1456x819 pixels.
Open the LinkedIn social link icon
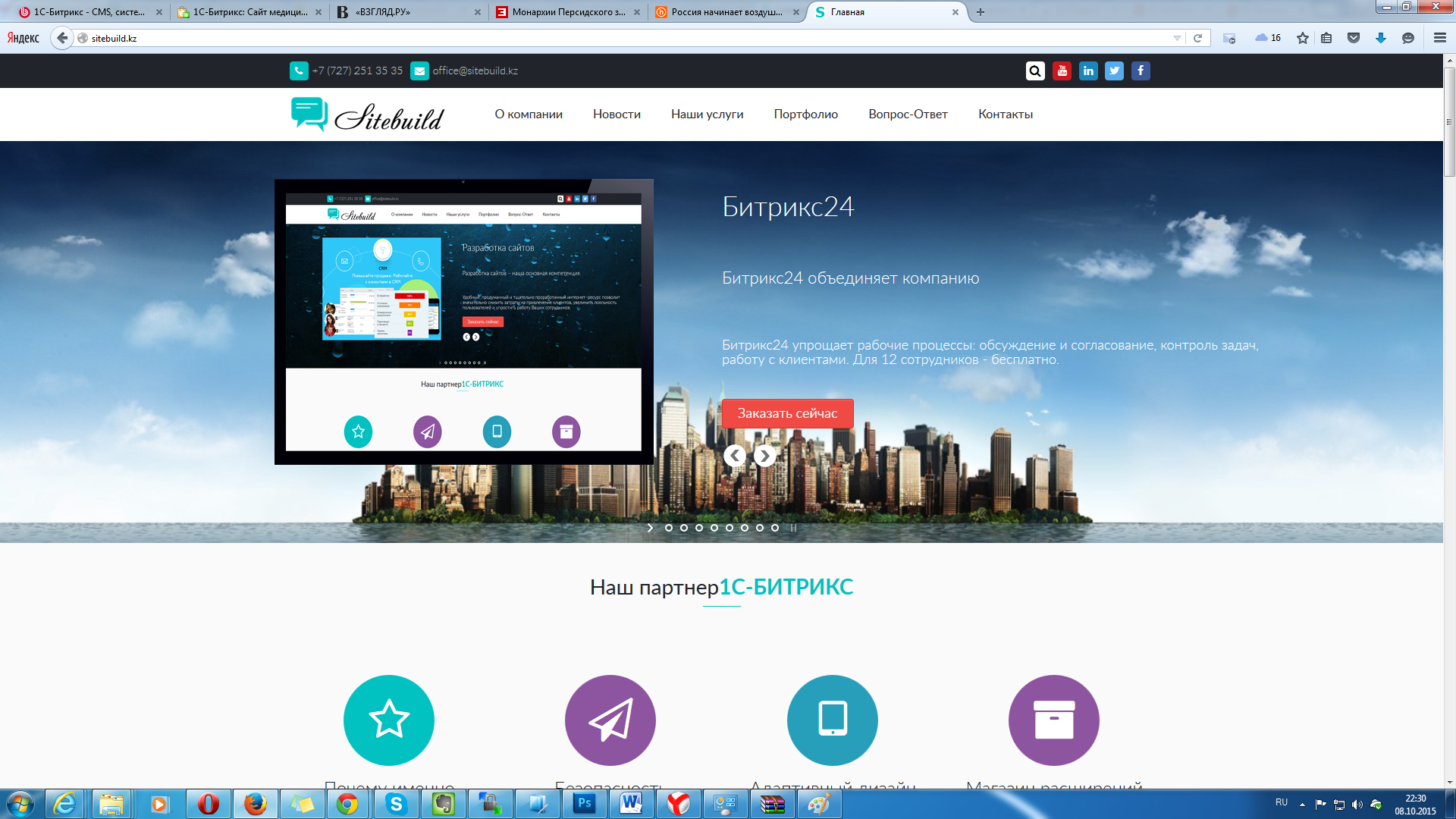click(1088, 71)
